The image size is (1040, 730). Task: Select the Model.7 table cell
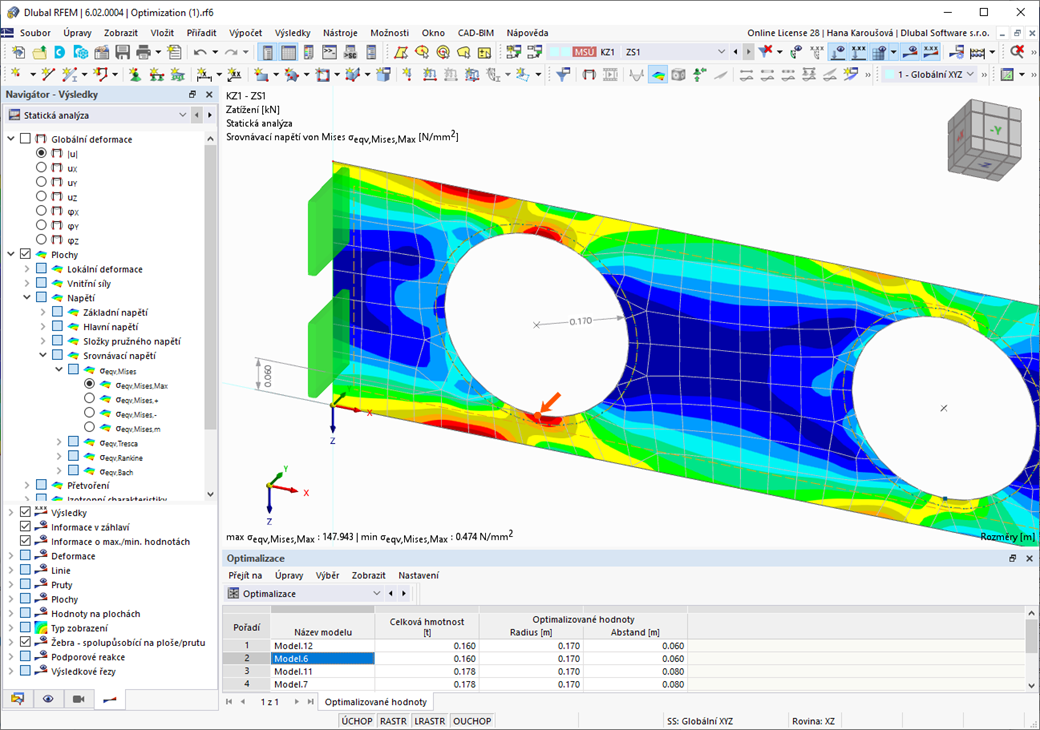[323, 684]
